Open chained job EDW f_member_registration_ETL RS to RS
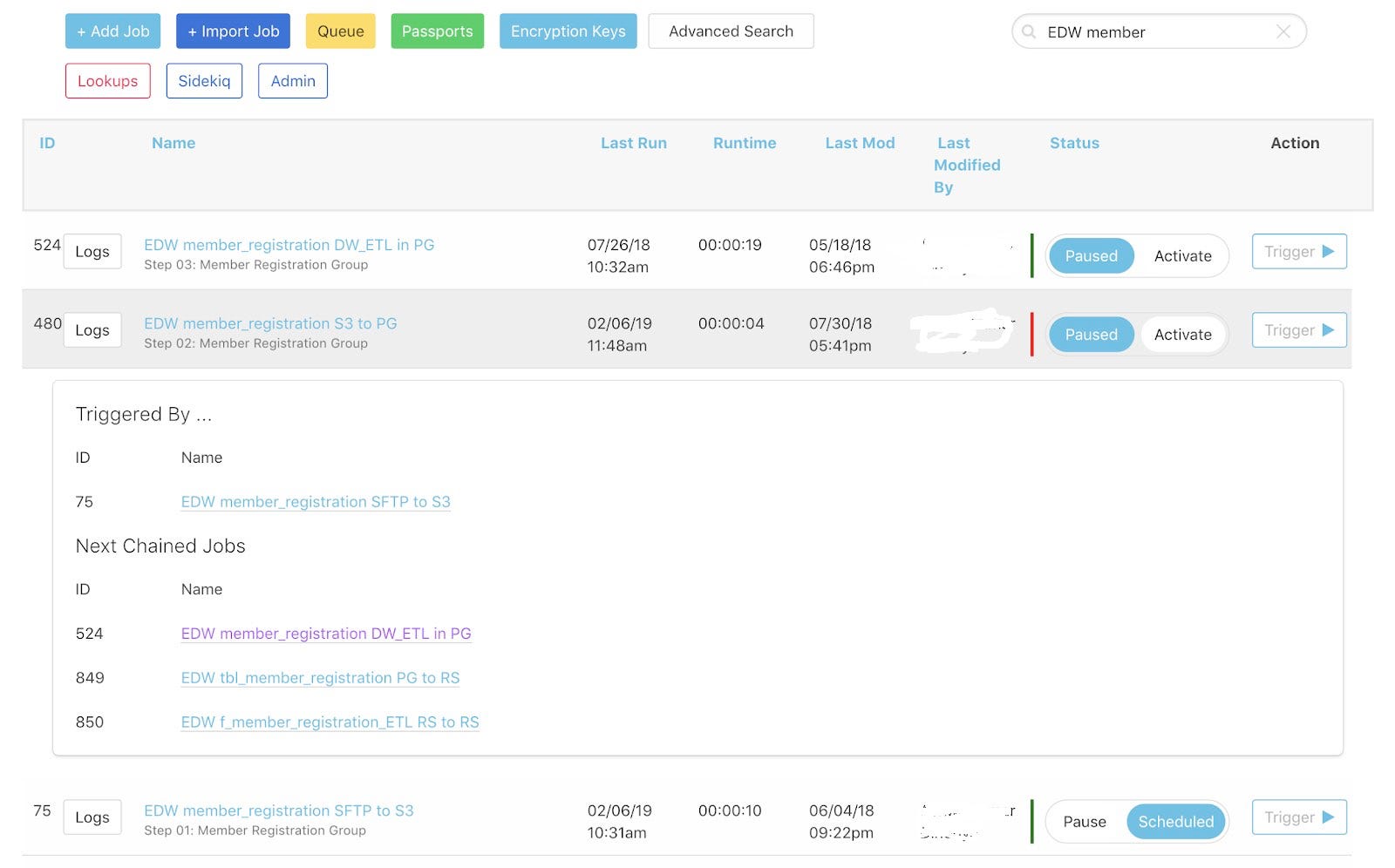The height and width of the screenshot is (868, 1395). pos(330,722)
